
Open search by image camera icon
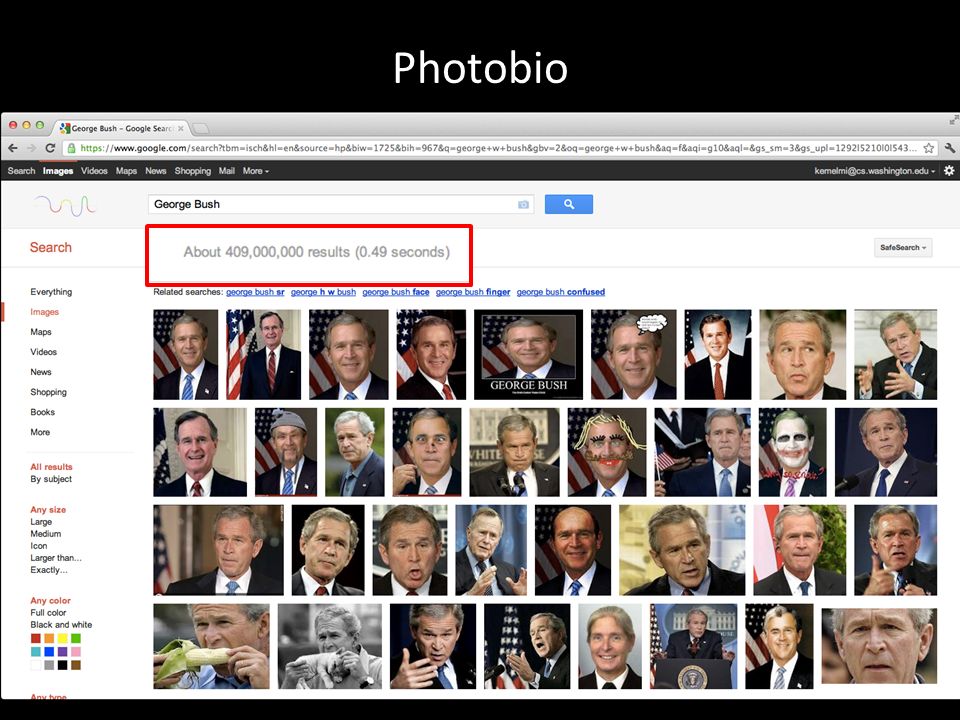tap(523, 204)
